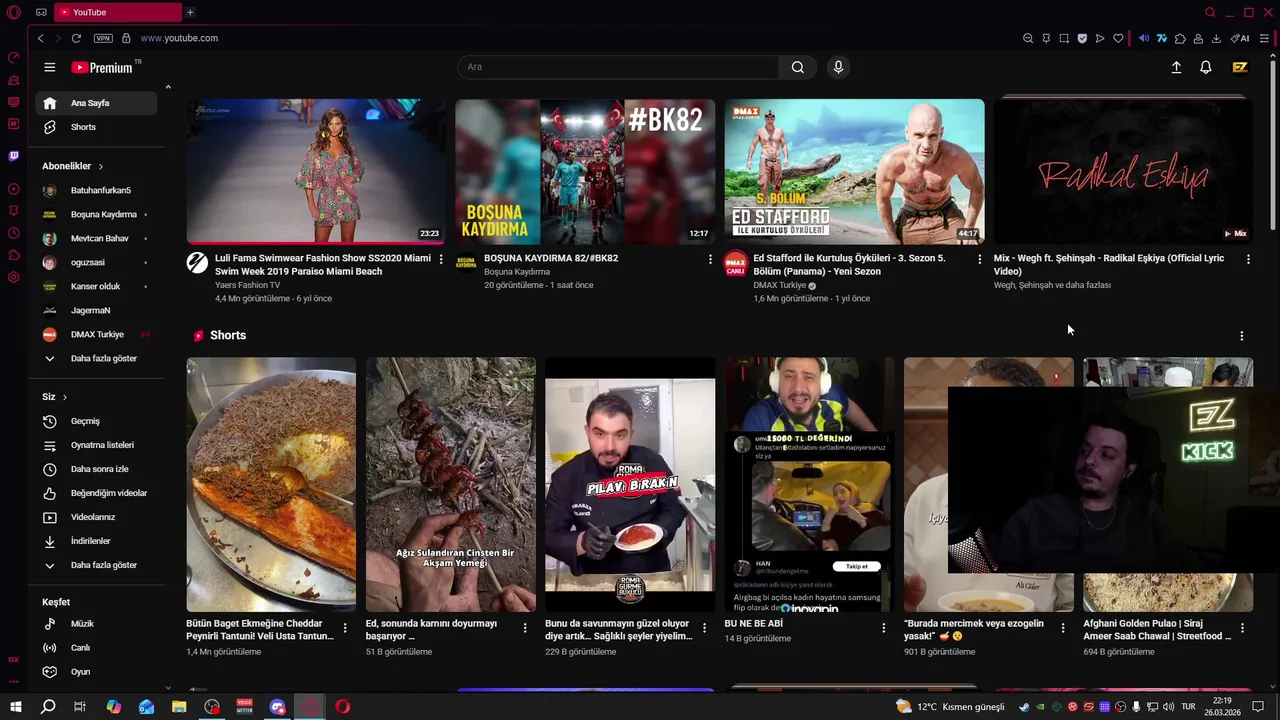Open Yaers Fashion TV channel link
Screen dimensions: 1280x720
[x=247, y=285]
